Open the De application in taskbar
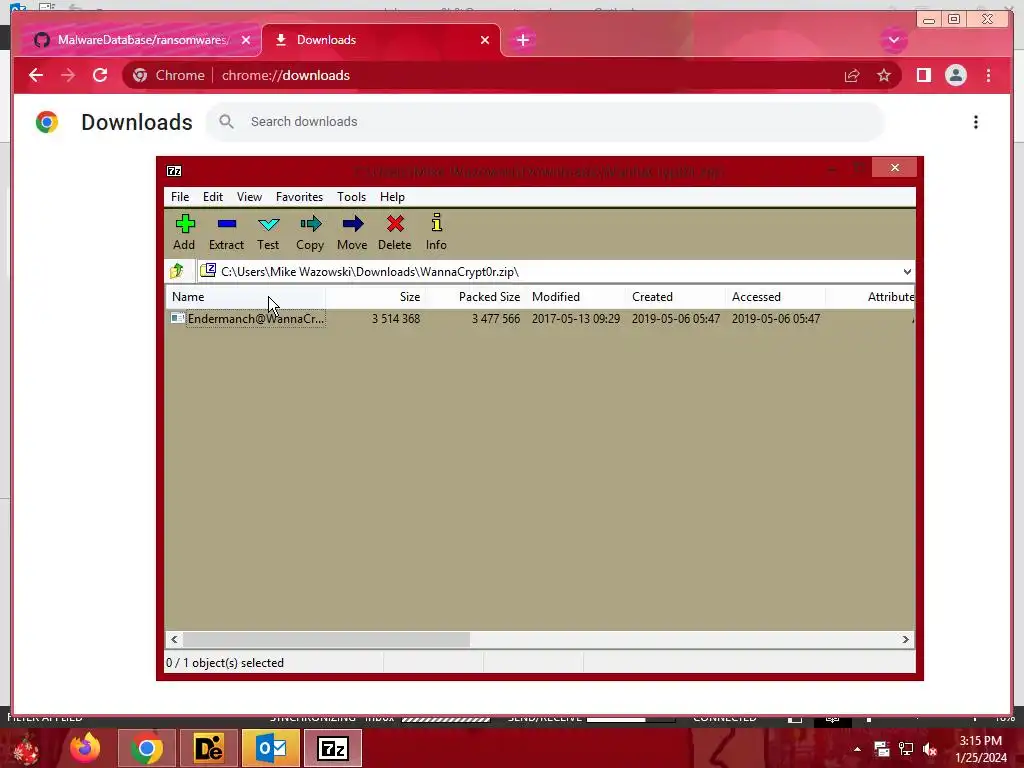The height and width of the screenshot is (768, 1024). coord(209,748)
